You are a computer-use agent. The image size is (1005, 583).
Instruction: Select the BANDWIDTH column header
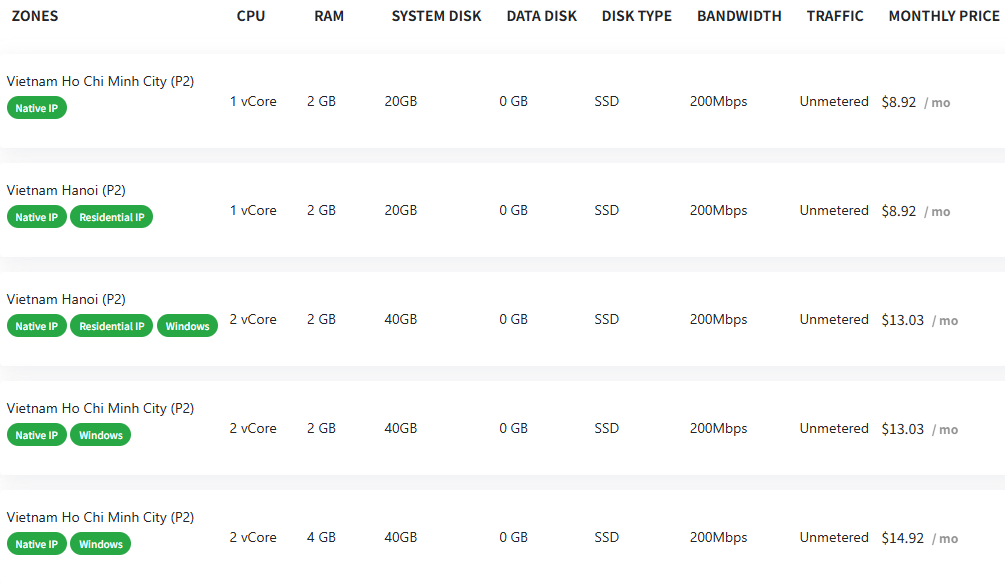pos(739,16)
